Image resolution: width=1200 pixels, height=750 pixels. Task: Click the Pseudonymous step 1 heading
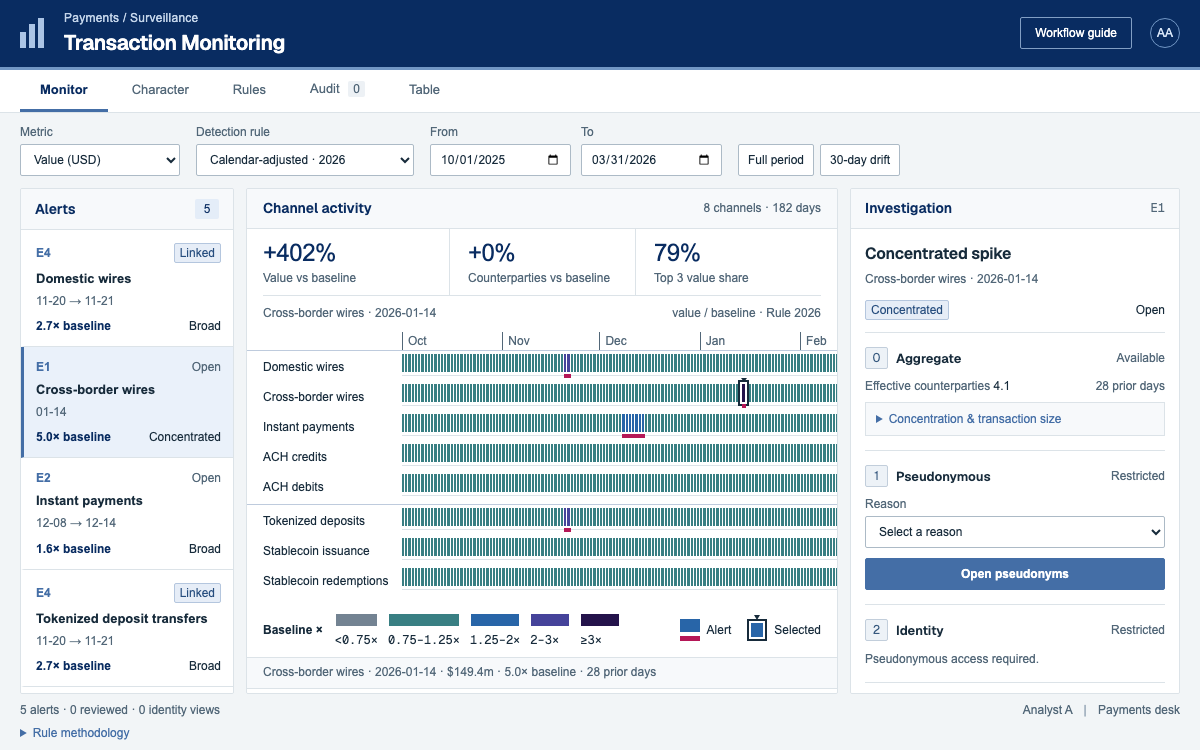pos(943,476)
